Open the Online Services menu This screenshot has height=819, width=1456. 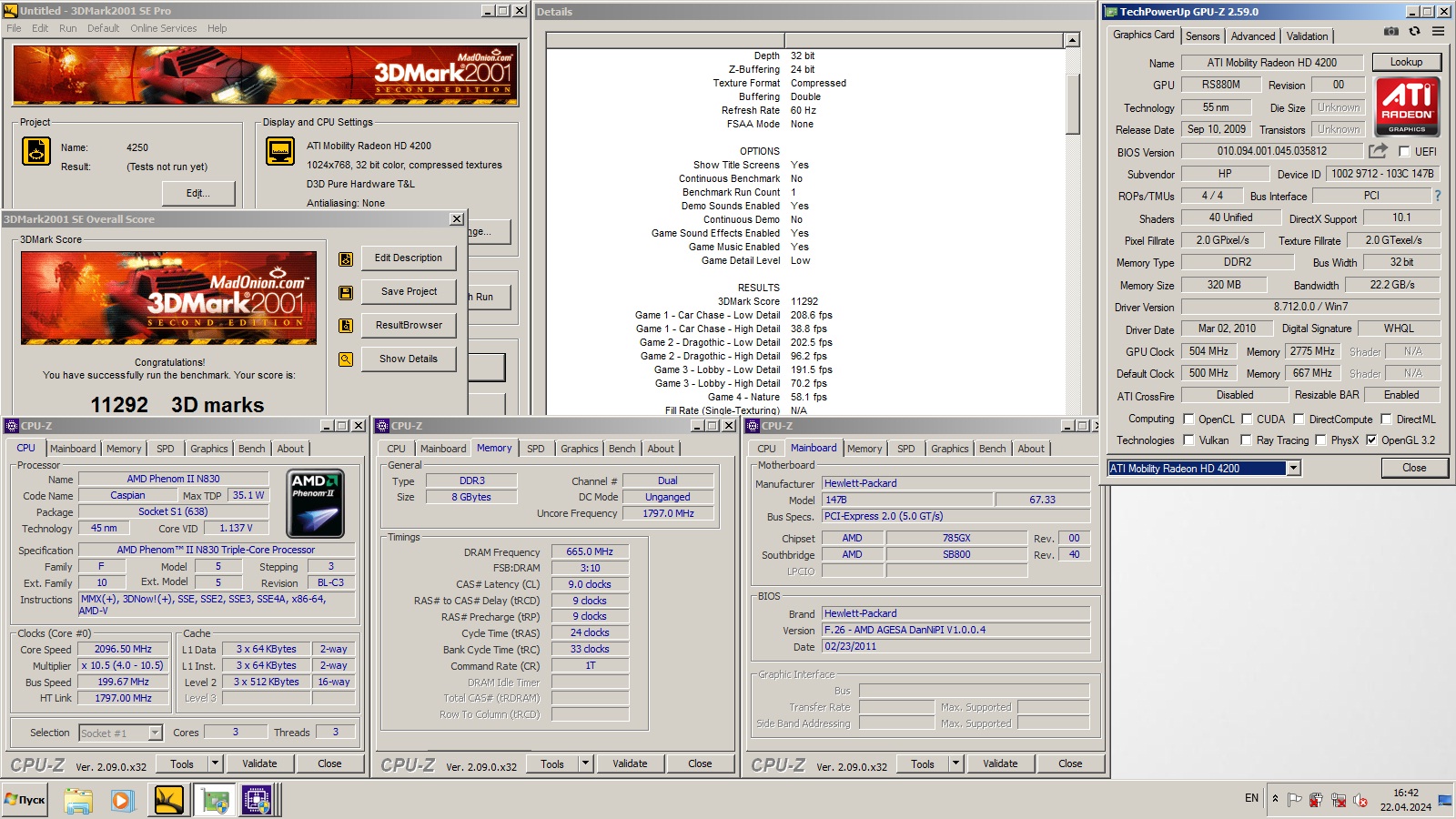coord(163,28)
